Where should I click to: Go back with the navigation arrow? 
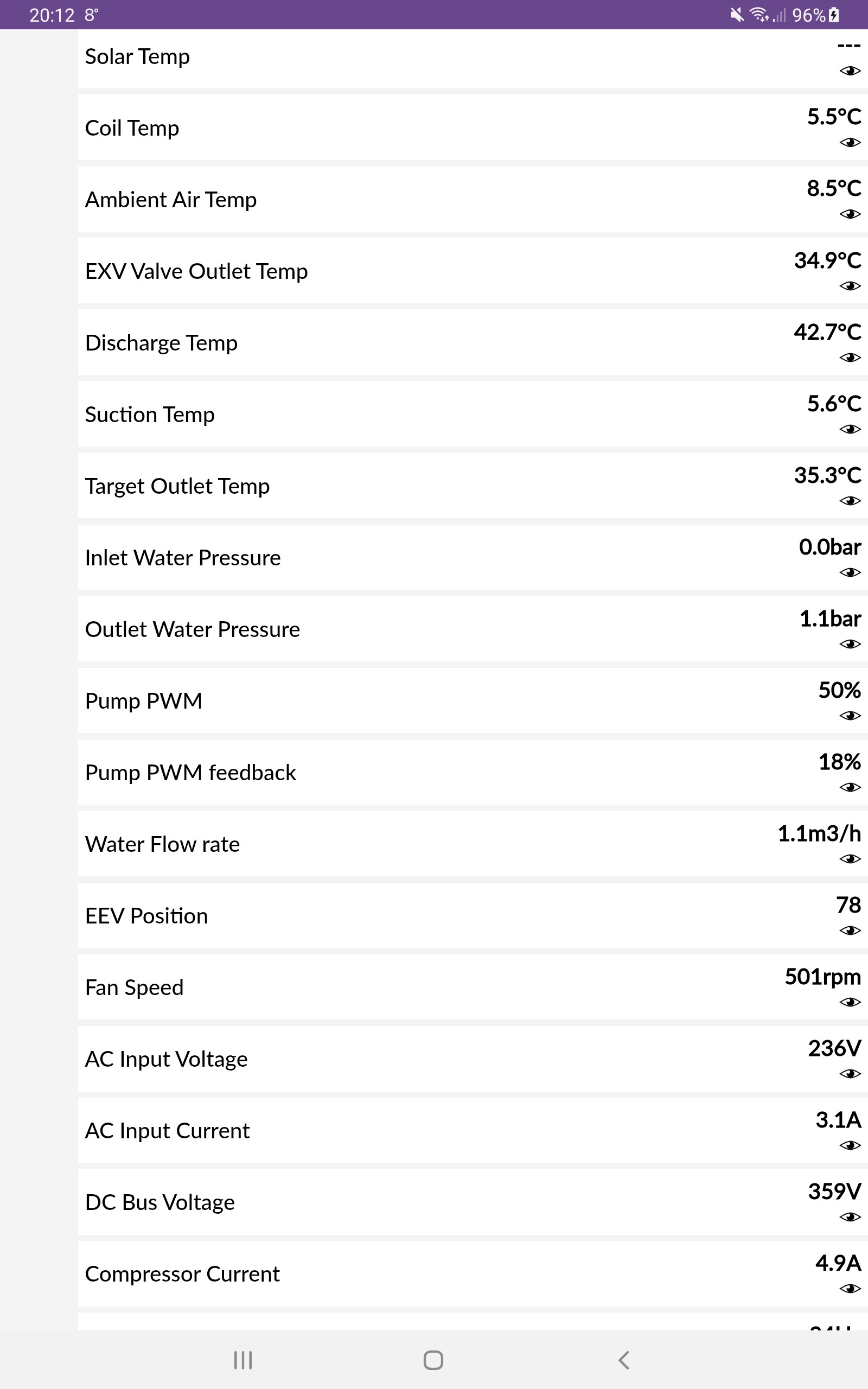[x=624, y=1360]
